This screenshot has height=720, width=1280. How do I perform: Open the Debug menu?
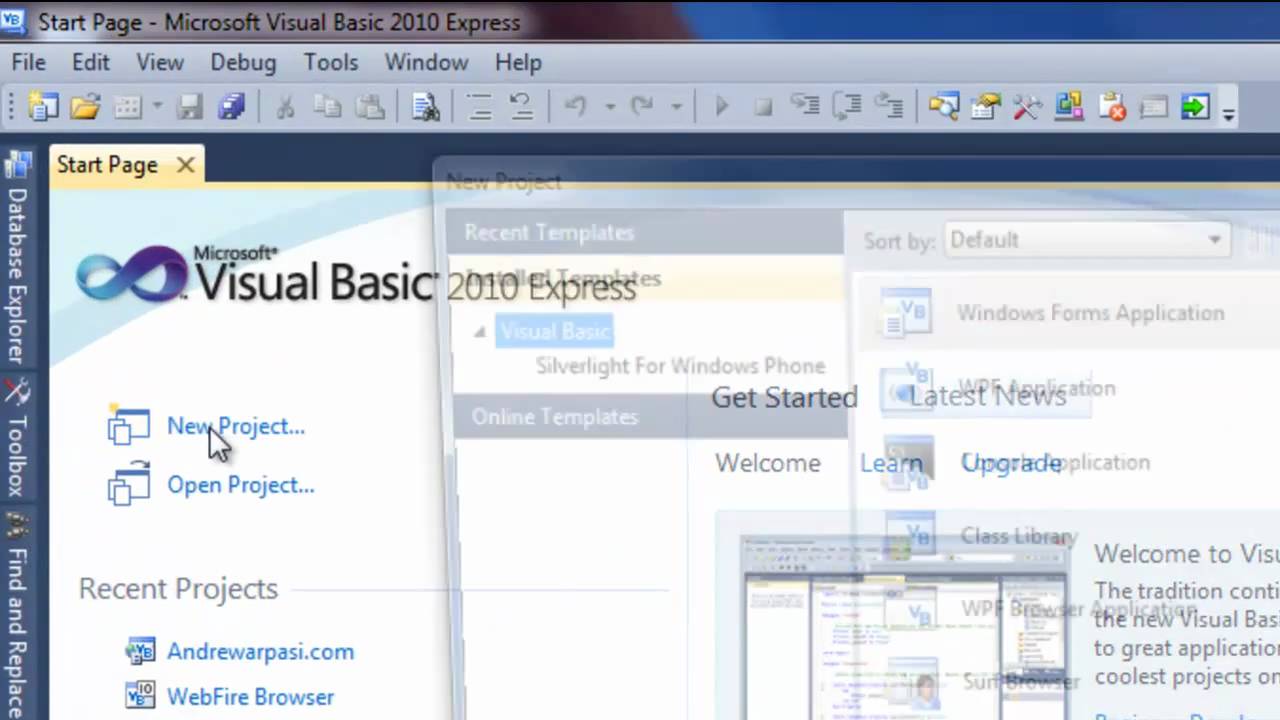coord(243,62)
